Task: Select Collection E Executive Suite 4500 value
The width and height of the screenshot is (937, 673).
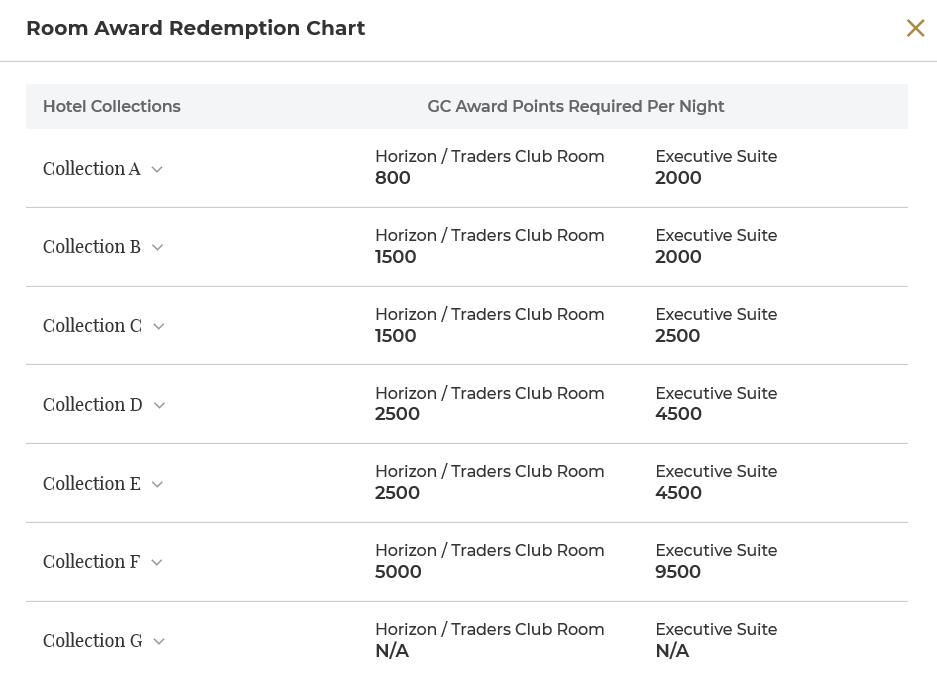Action: [678, 492]
